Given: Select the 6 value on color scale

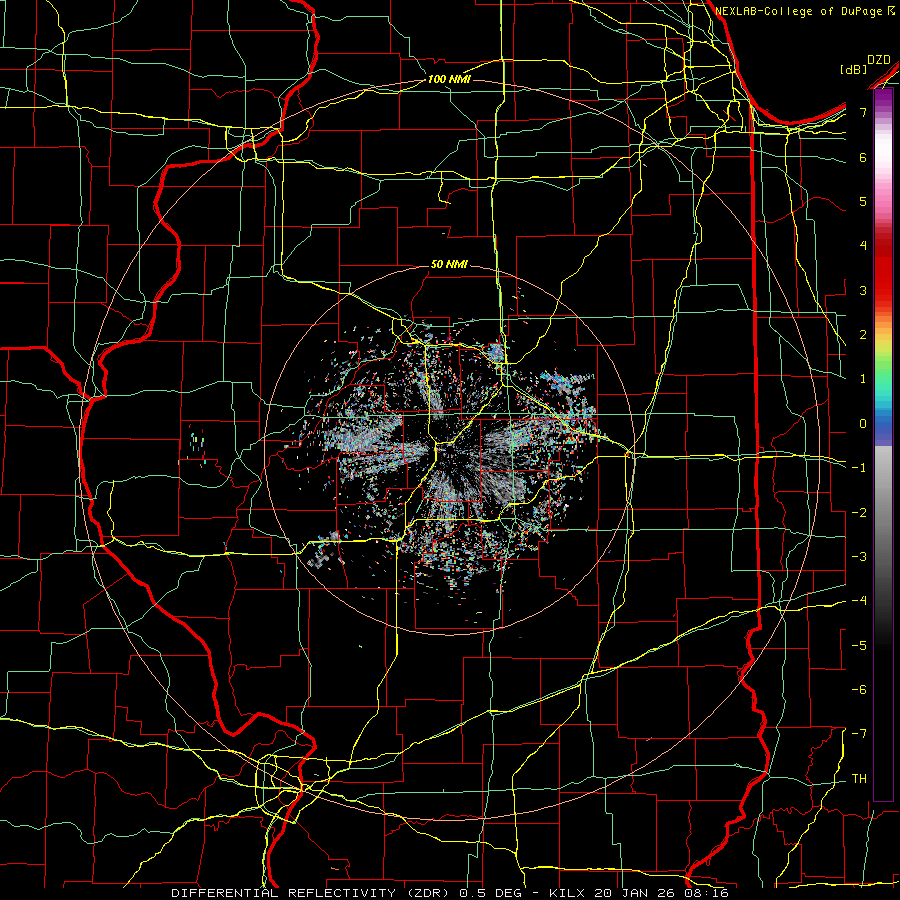Looking at the screenshot, I should pos(863,157).
